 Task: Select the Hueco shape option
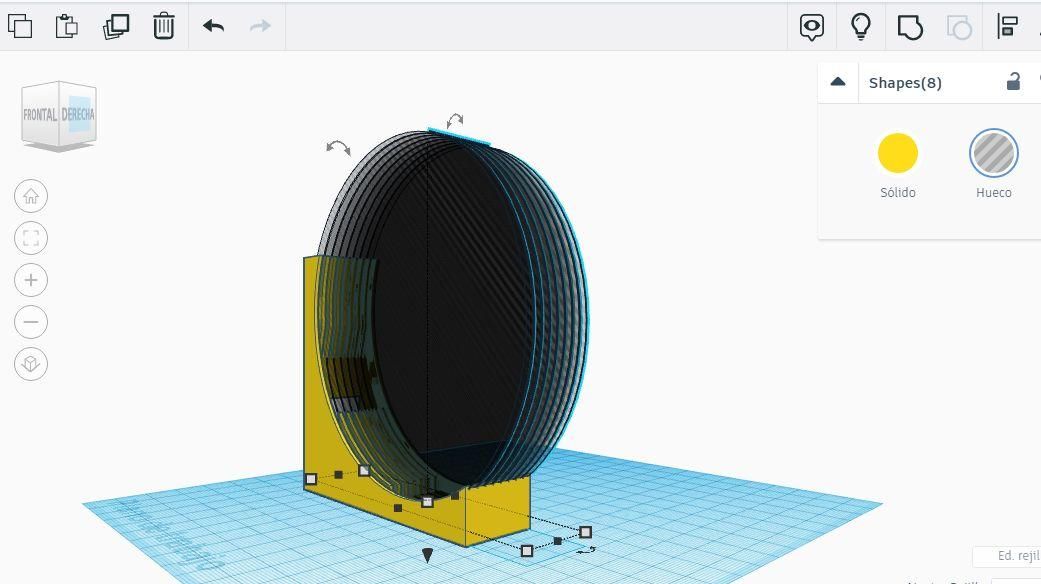[x=993, y=153]
